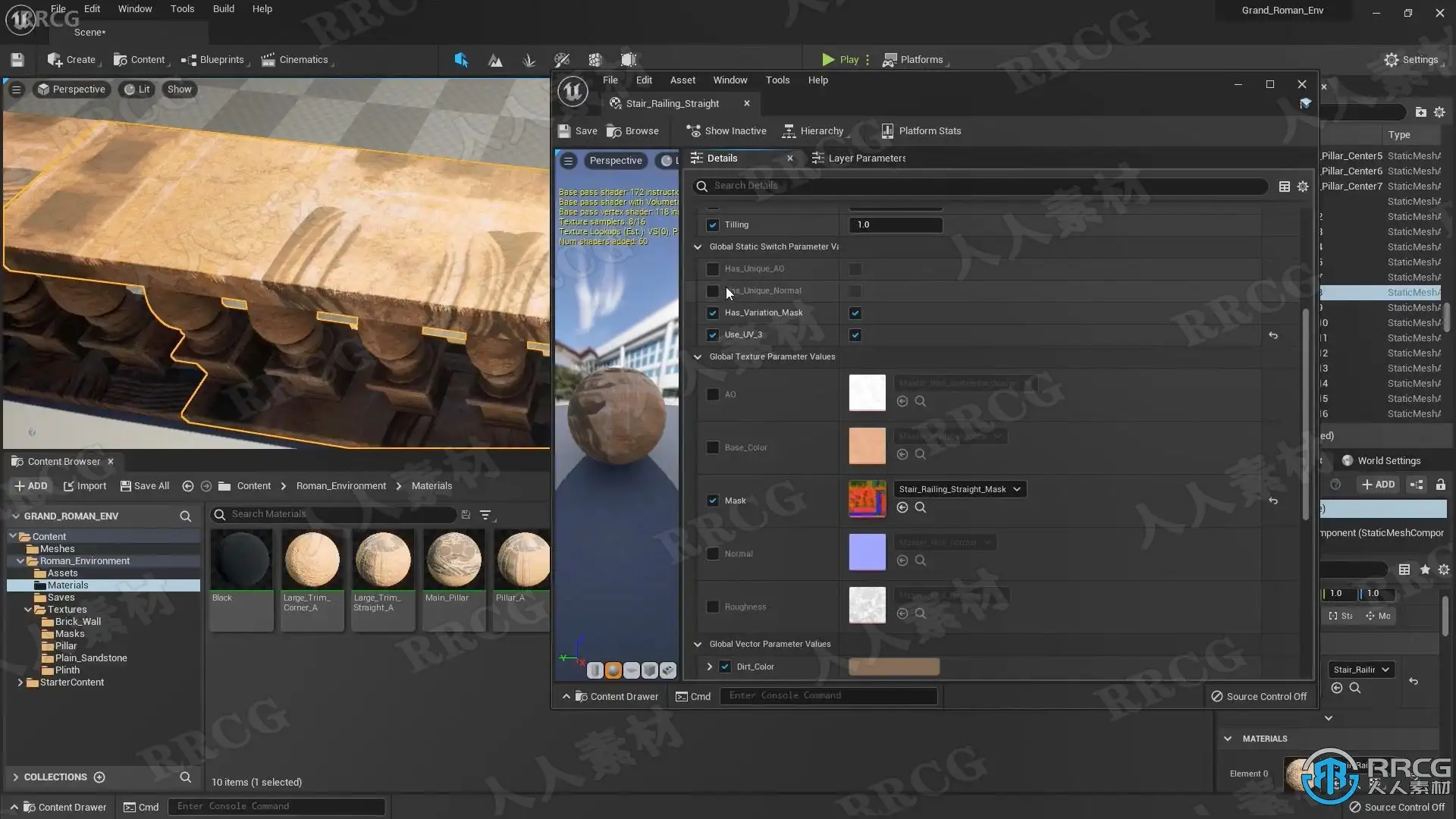Click the Dirt_Color swatch
This screenshot has width=1456, height=819.
[893, 667]
